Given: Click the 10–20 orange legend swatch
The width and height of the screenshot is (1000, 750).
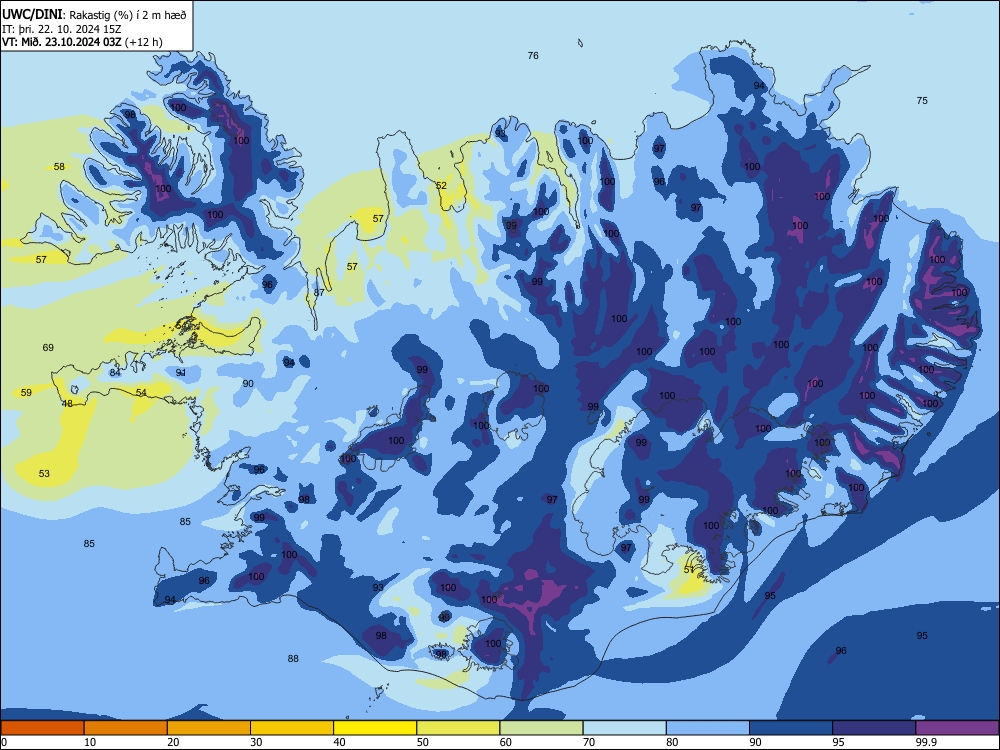Looking at the screenshot, I should click(x=126, y=728).
